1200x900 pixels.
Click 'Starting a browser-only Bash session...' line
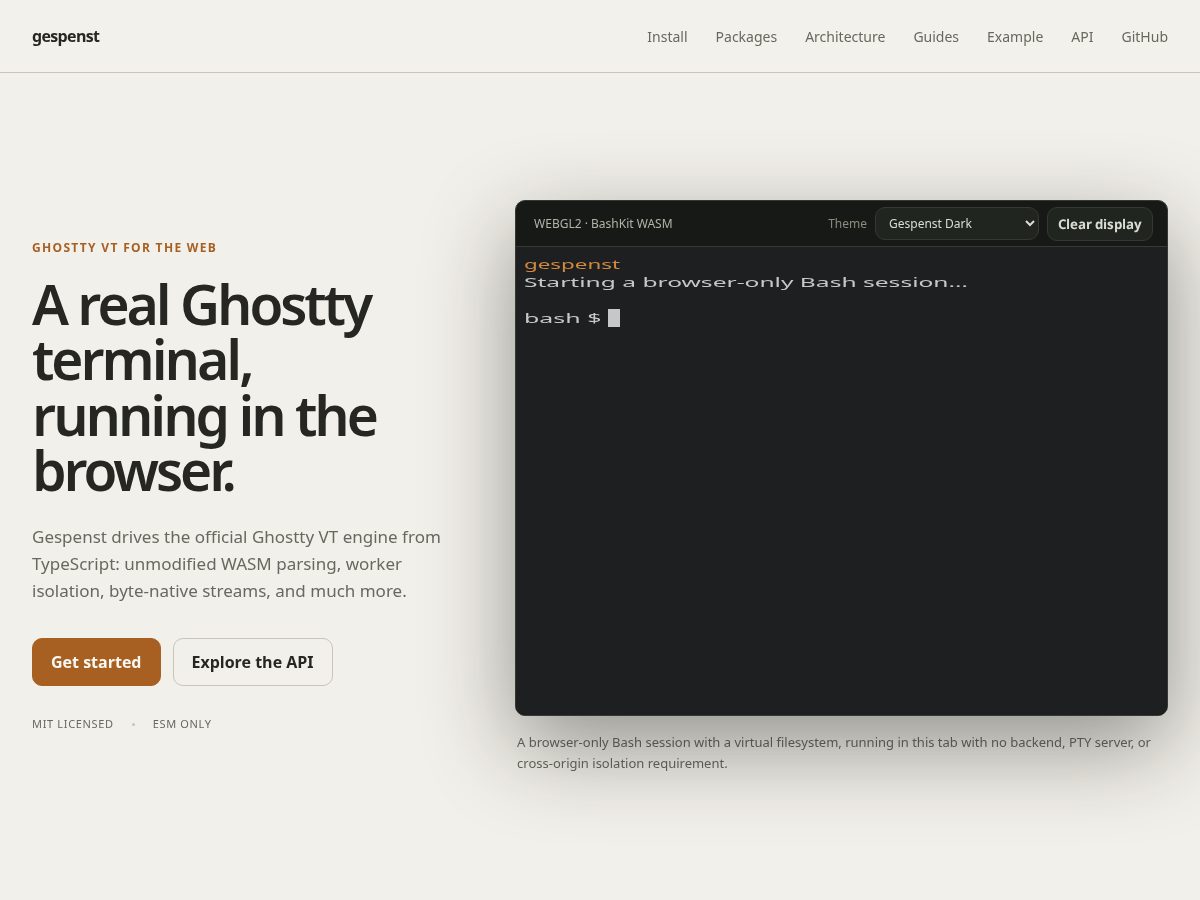point(746,283)
